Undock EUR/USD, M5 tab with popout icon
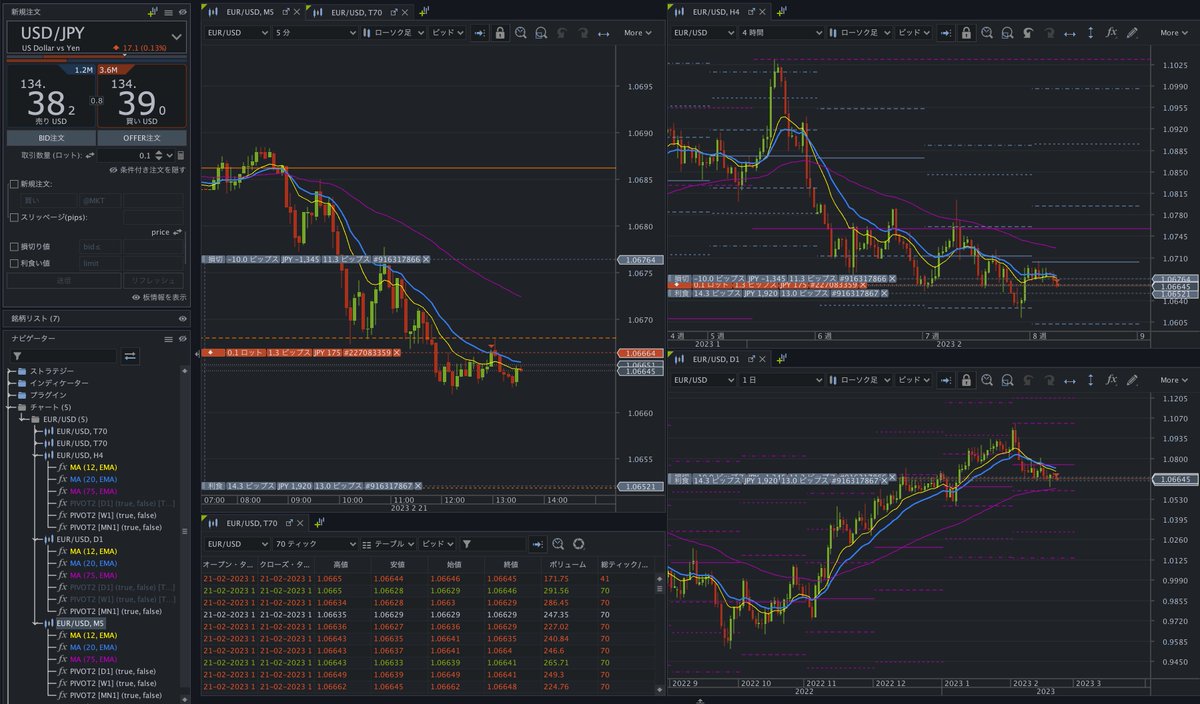Image resolution: width=1200 pixels, height=704 pixels. click(287, 11)
